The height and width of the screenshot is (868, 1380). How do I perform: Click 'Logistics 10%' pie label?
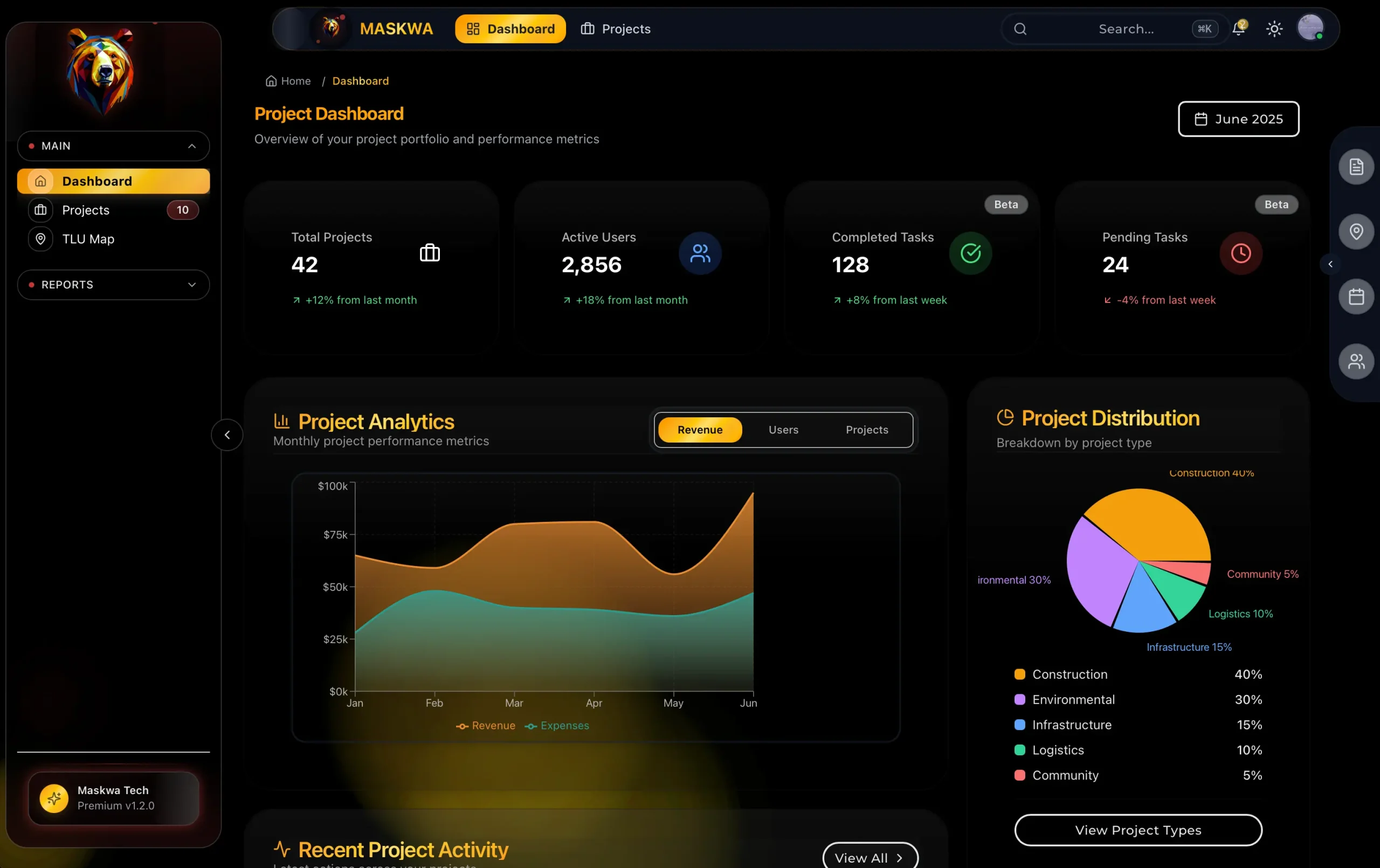coord(1240,614)
